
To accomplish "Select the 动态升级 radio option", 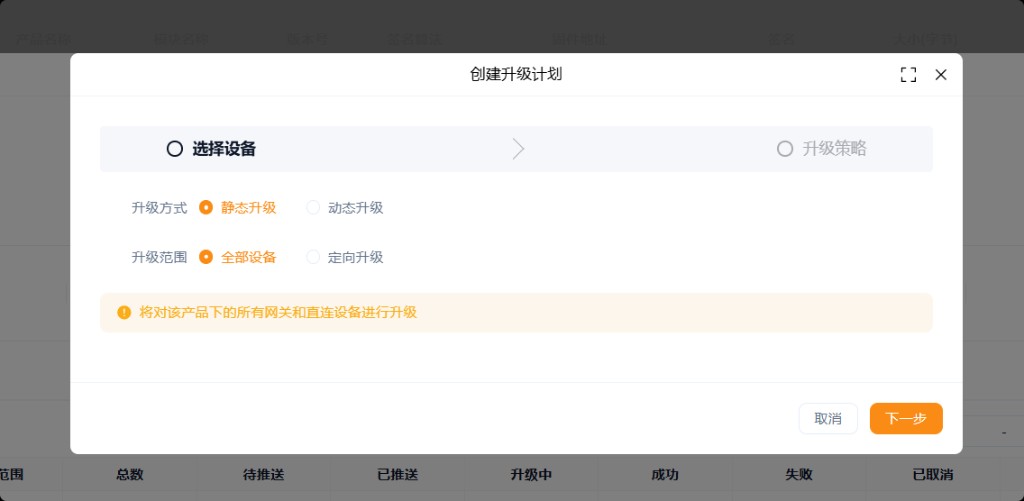I will 345,208.
